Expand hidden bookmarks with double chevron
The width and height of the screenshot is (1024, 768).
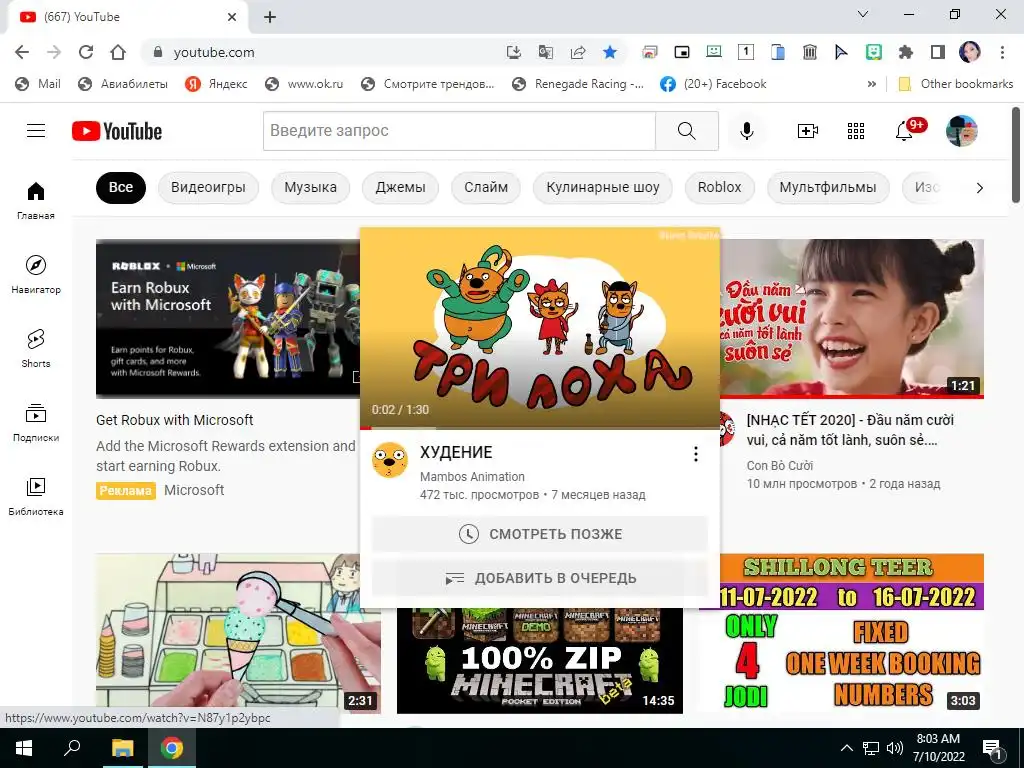tap(871, 84)
